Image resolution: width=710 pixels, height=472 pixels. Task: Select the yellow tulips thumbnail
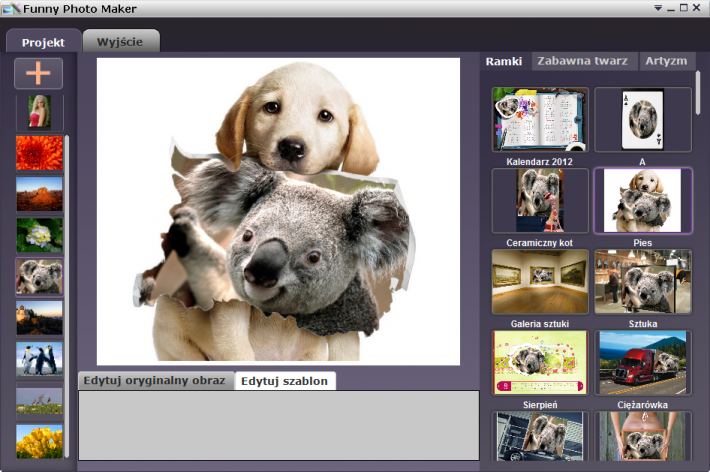pyautogui.click(x=39, y=442)
